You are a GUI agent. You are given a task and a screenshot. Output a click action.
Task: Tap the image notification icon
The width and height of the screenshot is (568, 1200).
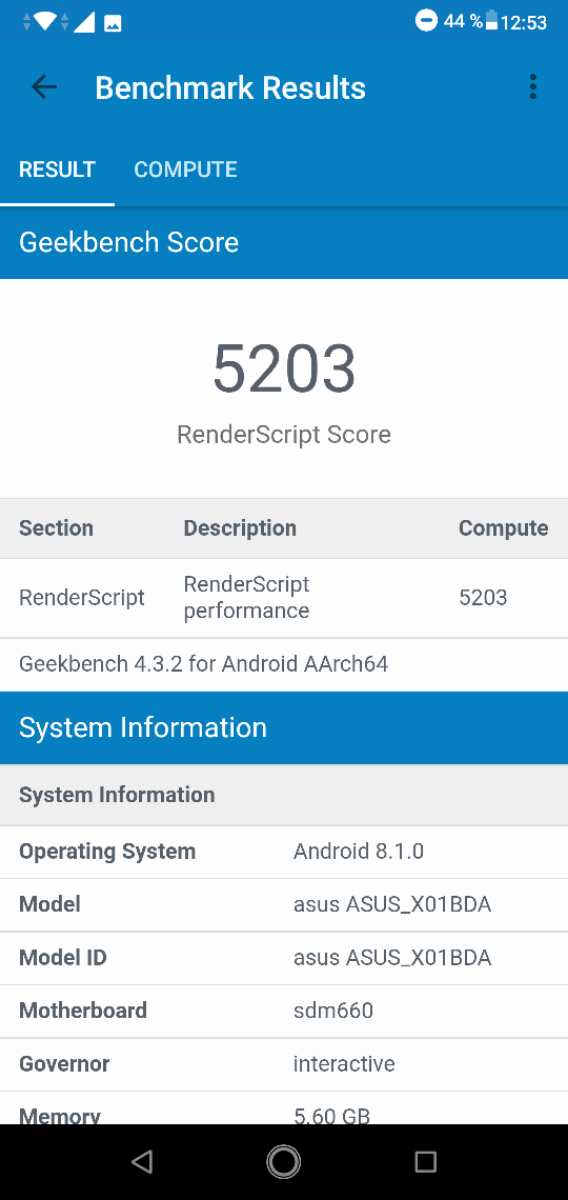click(x=112, y=22)
